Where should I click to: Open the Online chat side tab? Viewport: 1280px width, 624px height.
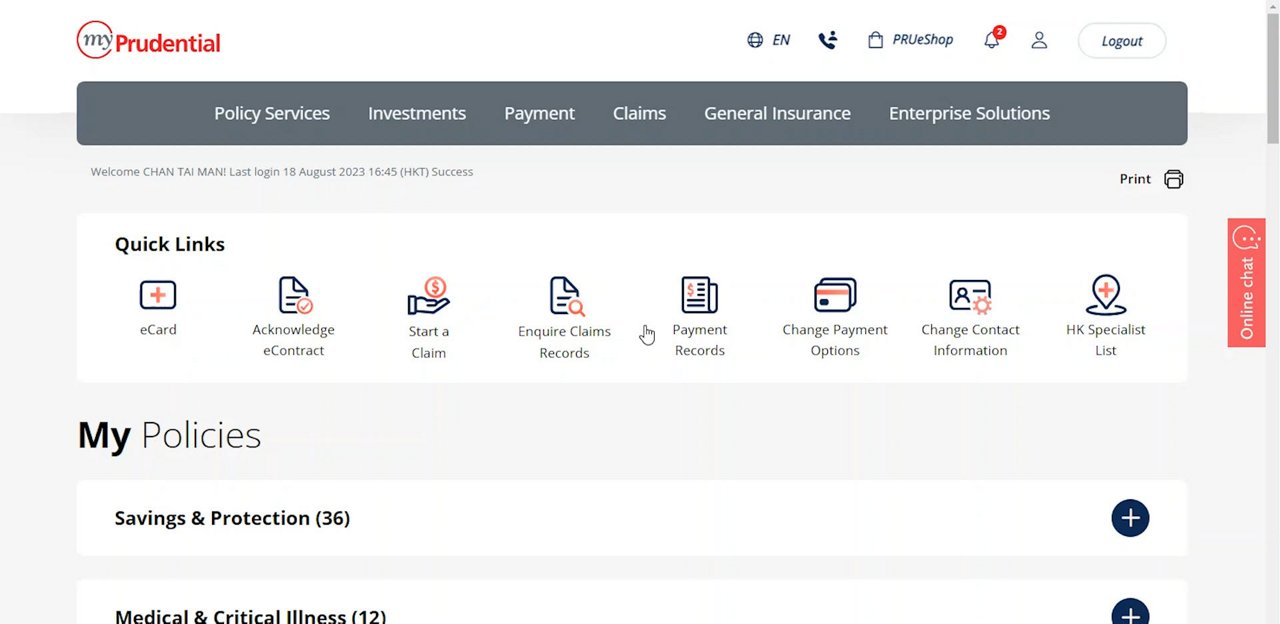pos(1246,283)
